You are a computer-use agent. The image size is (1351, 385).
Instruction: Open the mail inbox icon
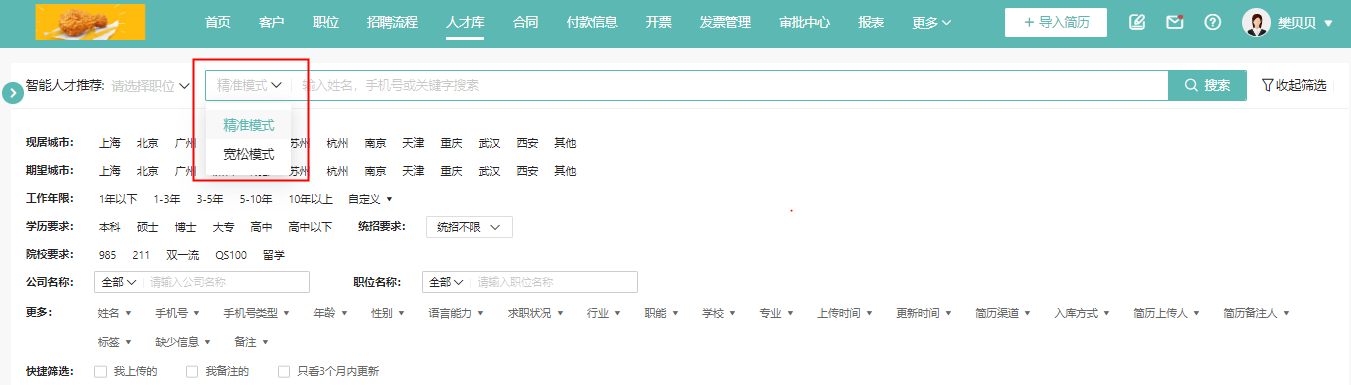point(1175,22)
